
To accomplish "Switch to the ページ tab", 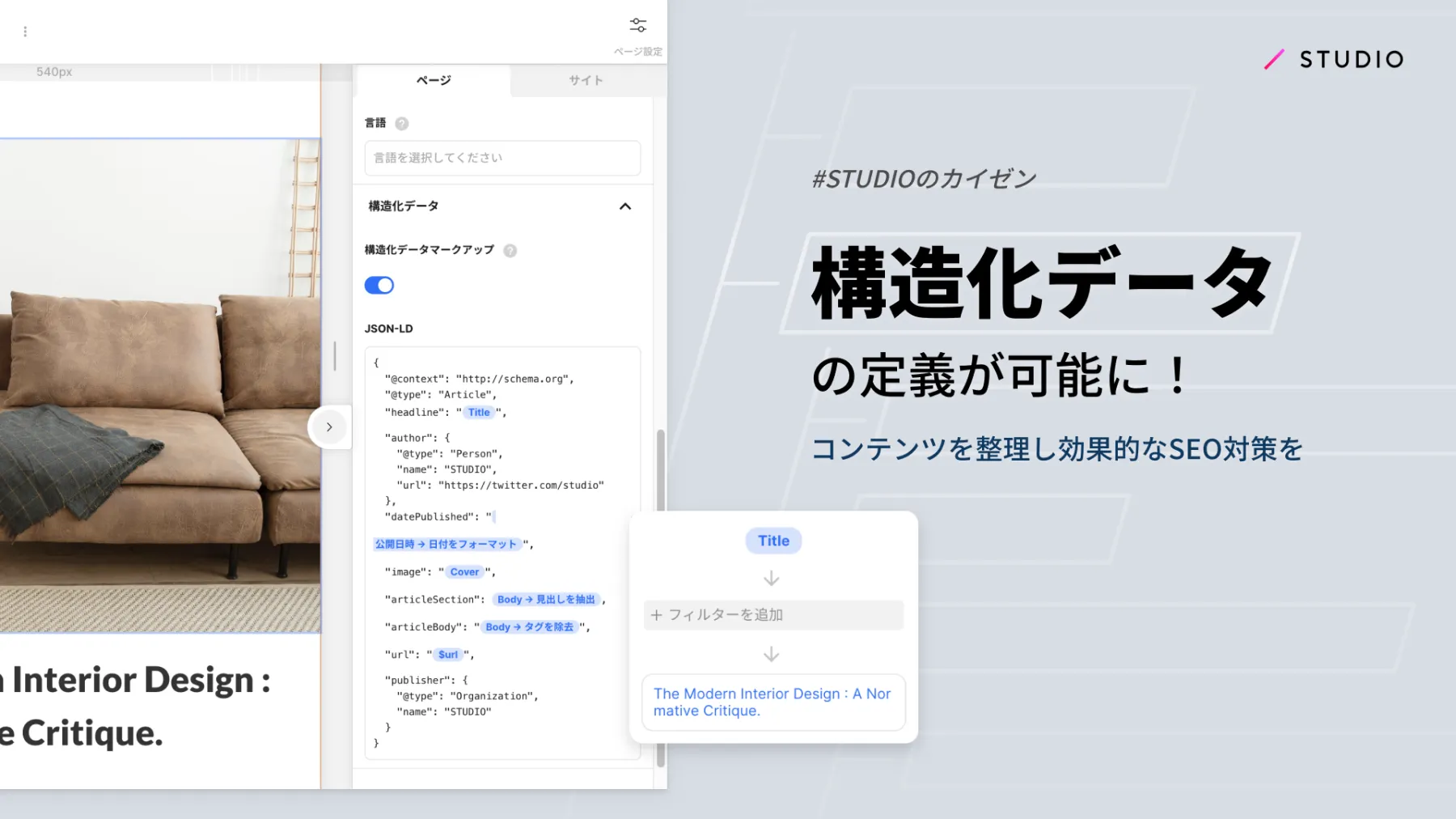I will pyautogui.click(x=434, y=80).
